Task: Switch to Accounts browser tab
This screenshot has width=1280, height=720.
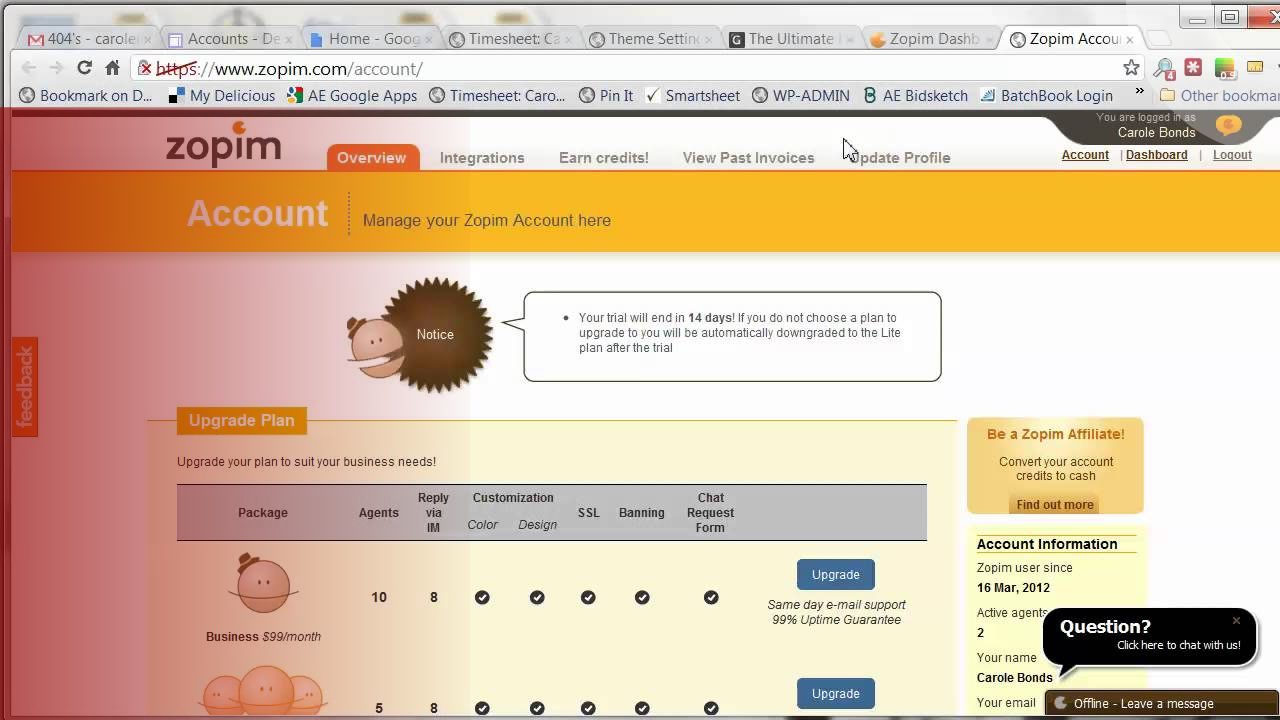Action: tap(231, 38)
